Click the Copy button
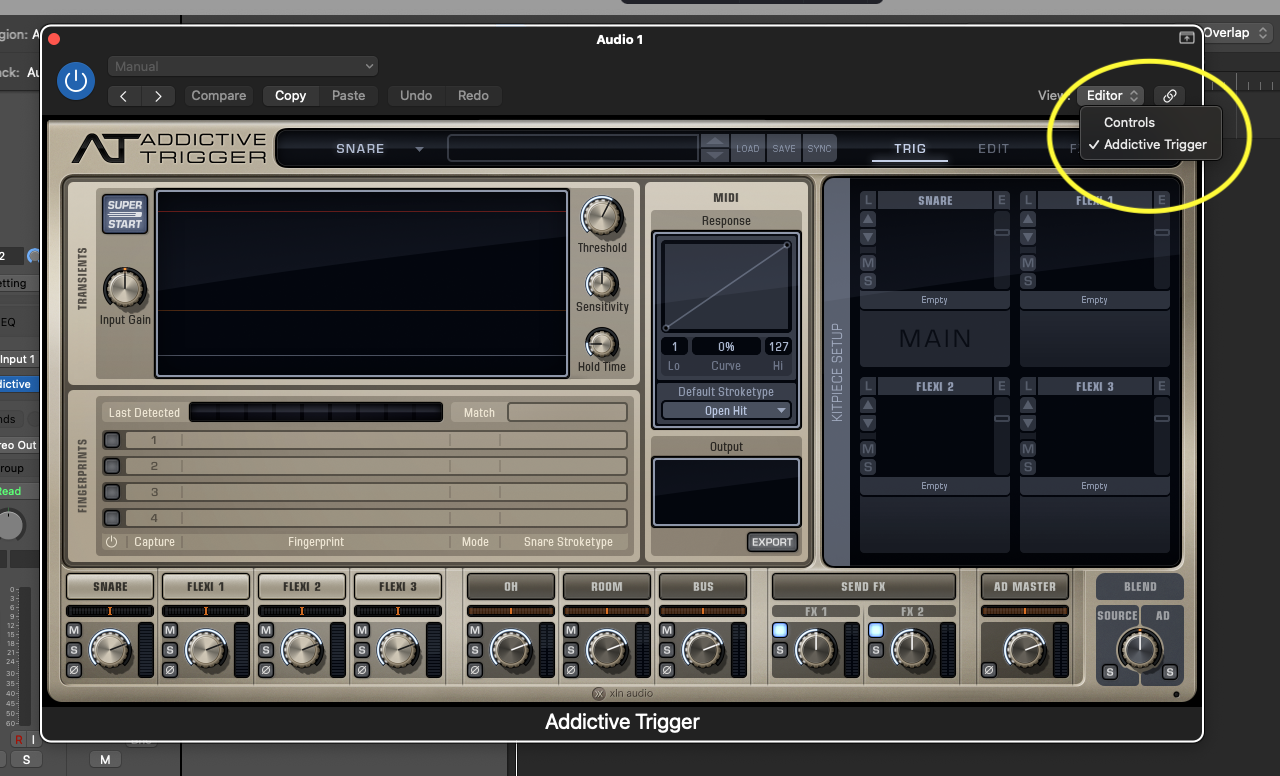 290,95
